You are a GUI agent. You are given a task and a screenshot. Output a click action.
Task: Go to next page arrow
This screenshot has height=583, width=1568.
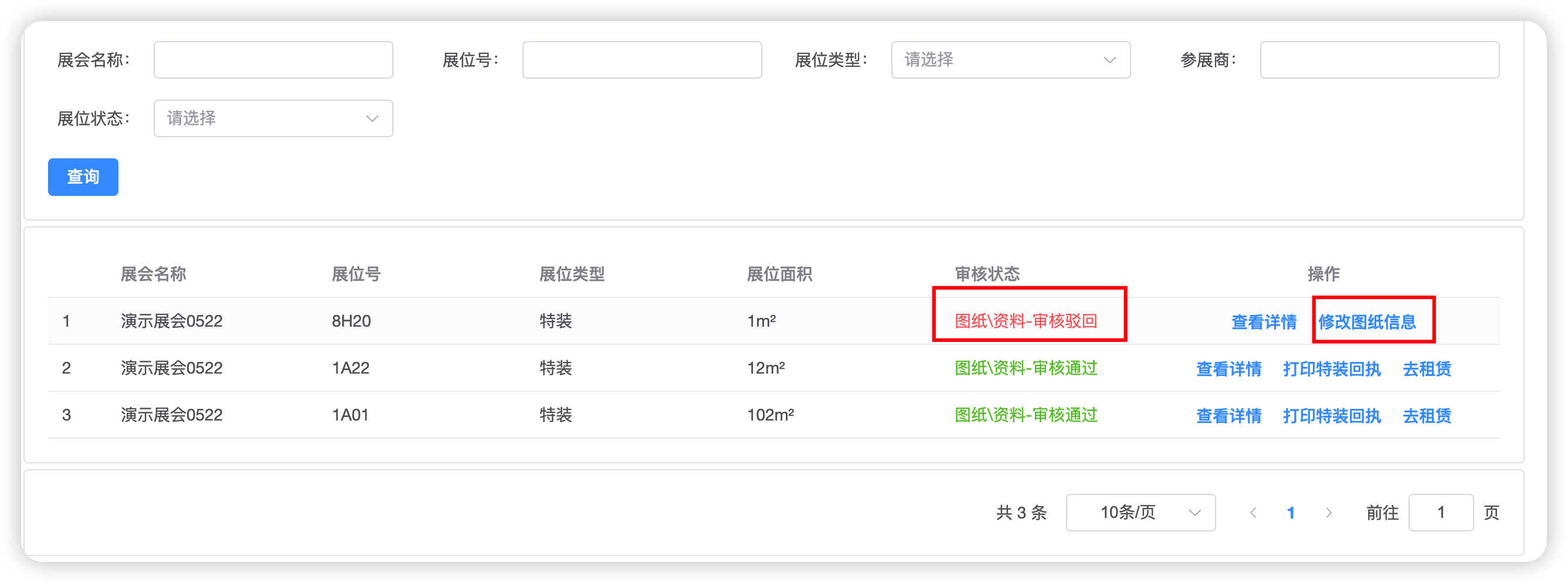1328,513
